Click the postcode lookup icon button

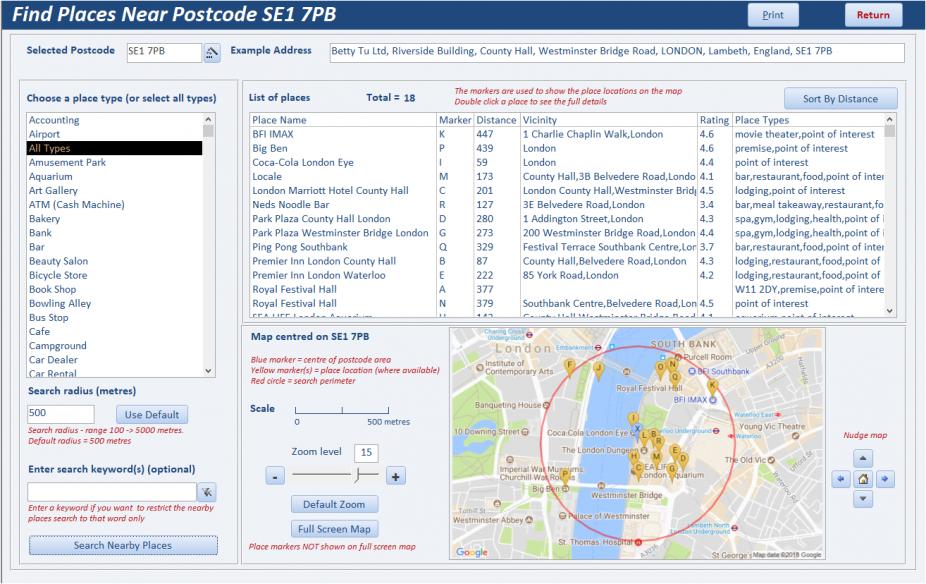coord(211,53)
